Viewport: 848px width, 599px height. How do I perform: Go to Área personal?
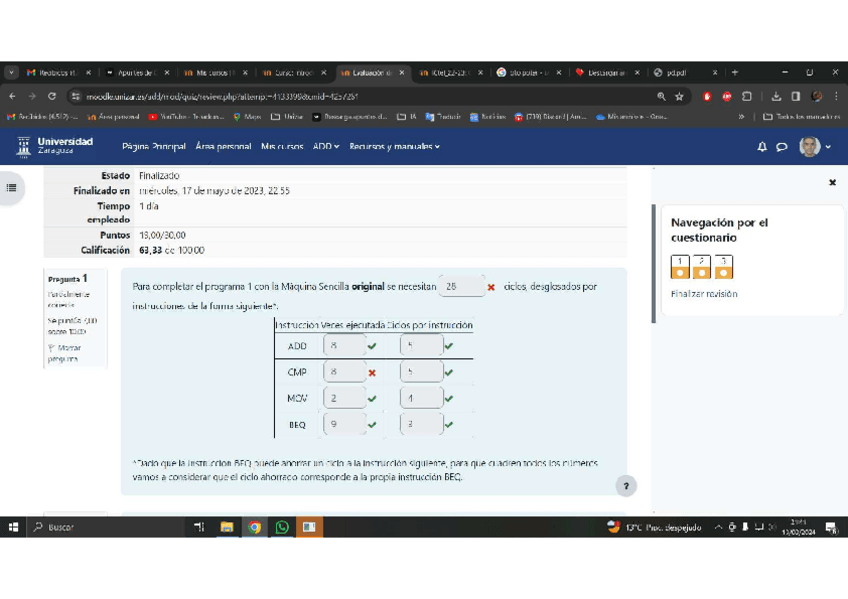(223, 147)
